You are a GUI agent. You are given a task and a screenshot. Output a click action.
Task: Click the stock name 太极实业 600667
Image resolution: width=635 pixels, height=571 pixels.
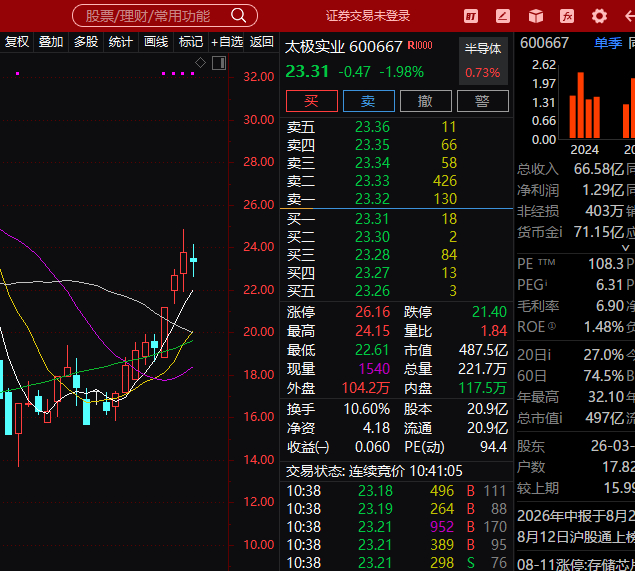343,47
